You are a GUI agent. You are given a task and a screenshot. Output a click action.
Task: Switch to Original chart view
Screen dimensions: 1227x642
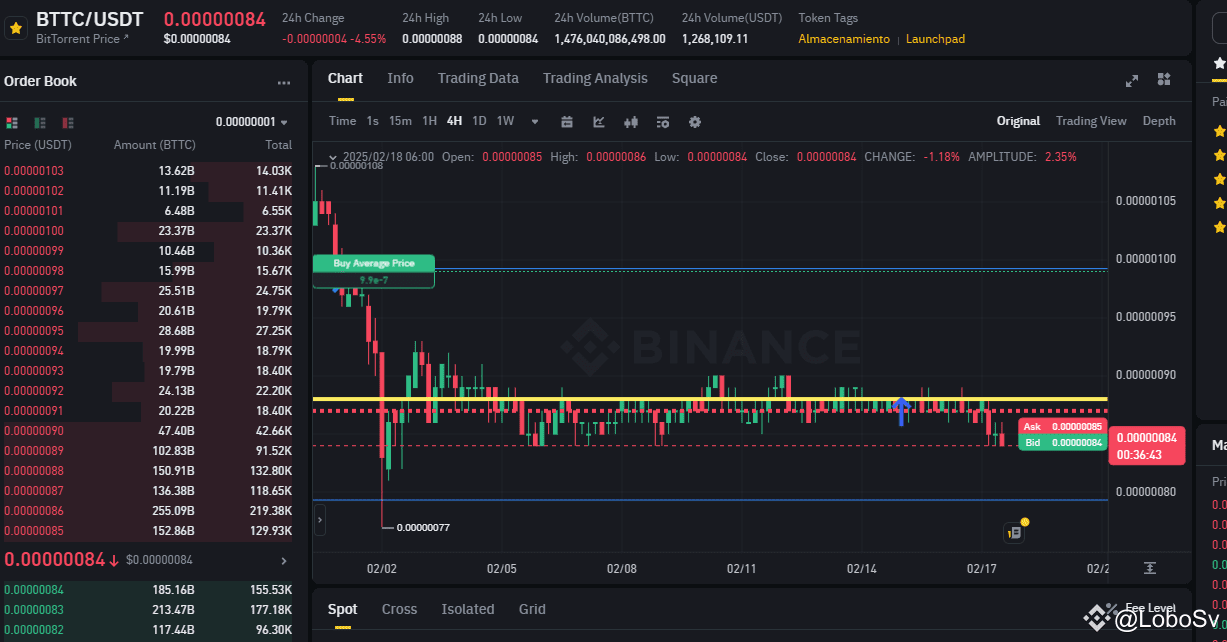[x=1018, y=121]
